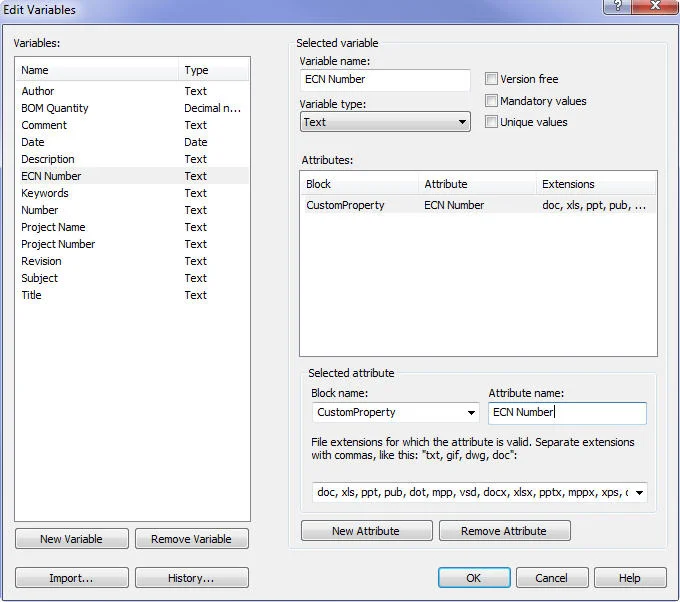Click the New Variable button

pyautogui.click(x=72, y=539)
